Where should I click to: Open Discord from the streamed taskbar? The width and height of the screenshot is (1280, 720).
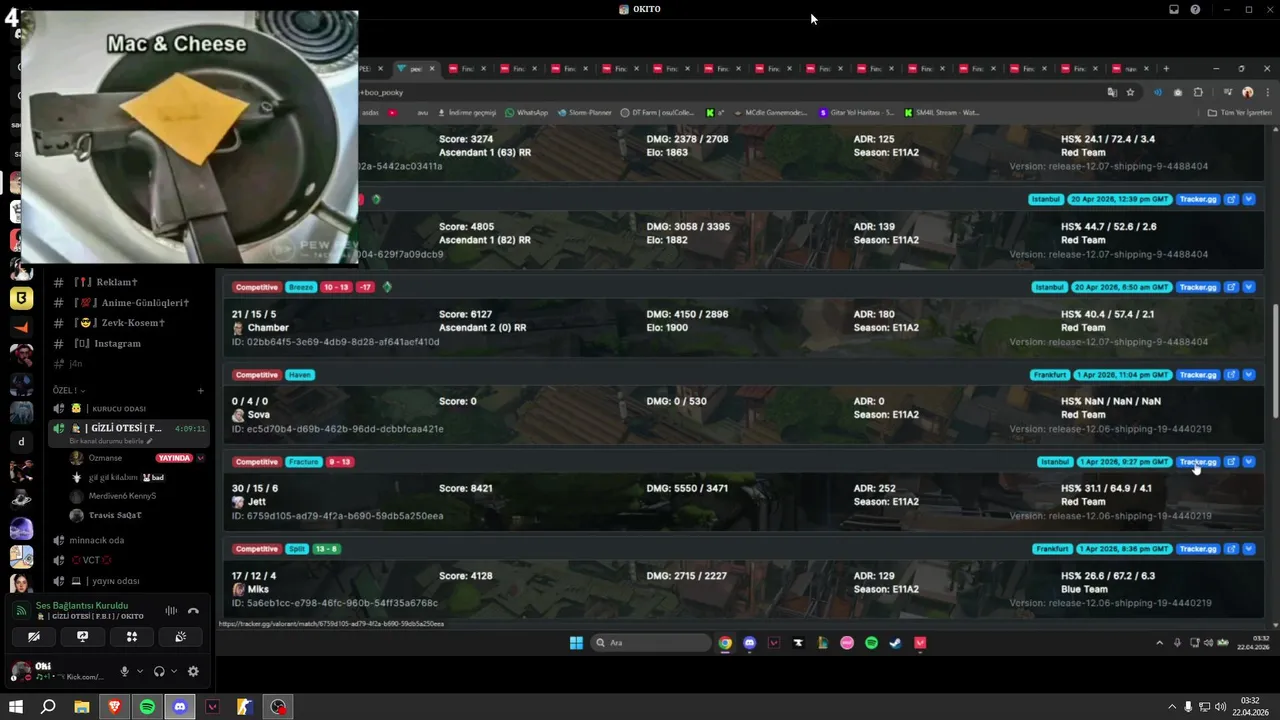749,643
